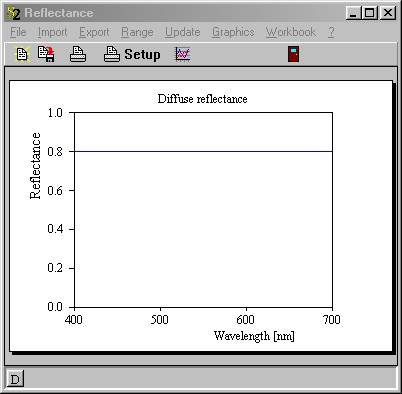Open the Graphics menu

(233, 32)
